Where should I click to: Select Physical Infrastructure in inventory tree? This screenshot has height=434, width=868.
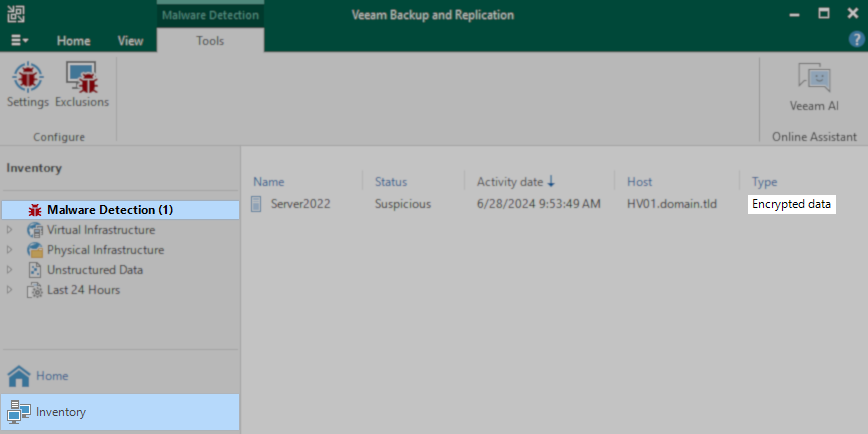pos(105,250)
